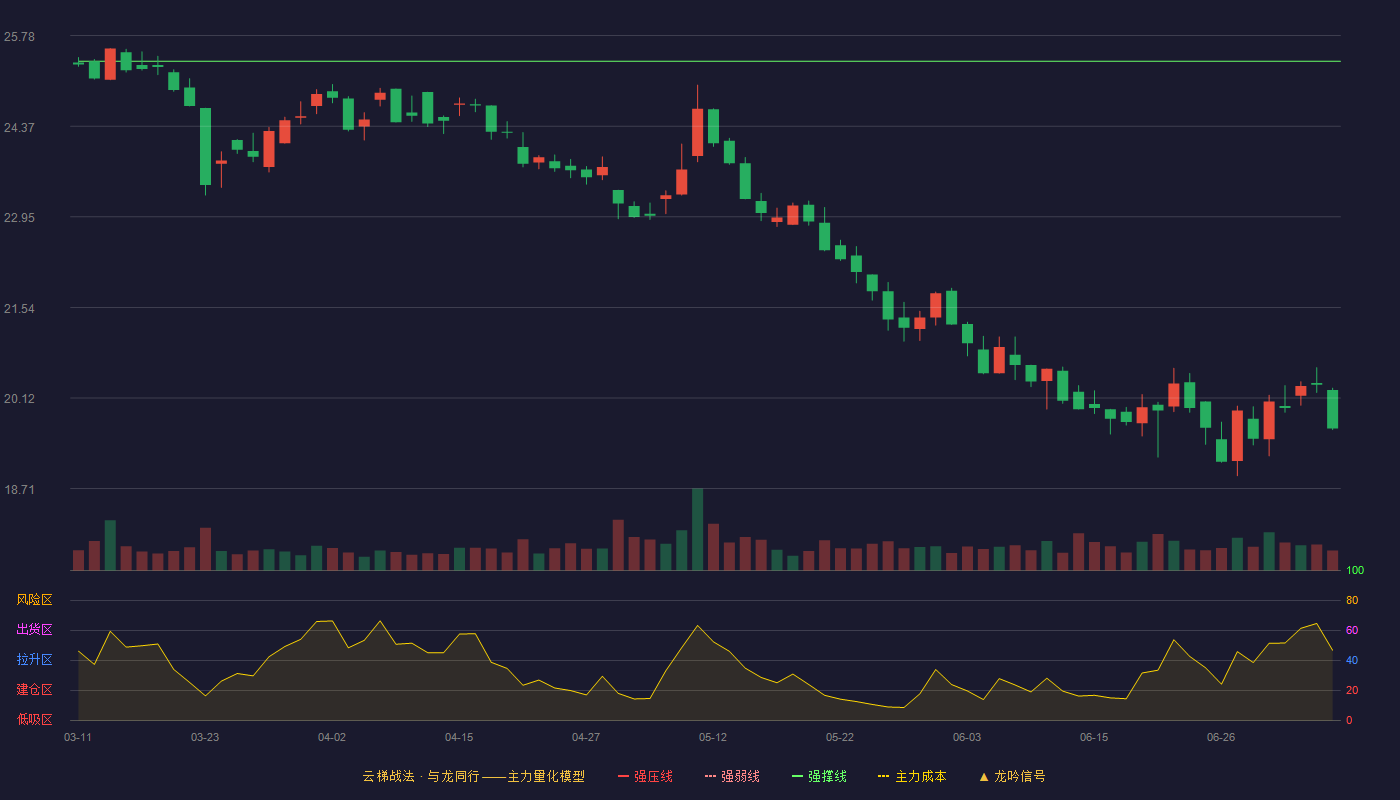The height and width of the screenshot is (800, 1400).
Task: Click the 03-23 date label
Action: click(205, 737)
